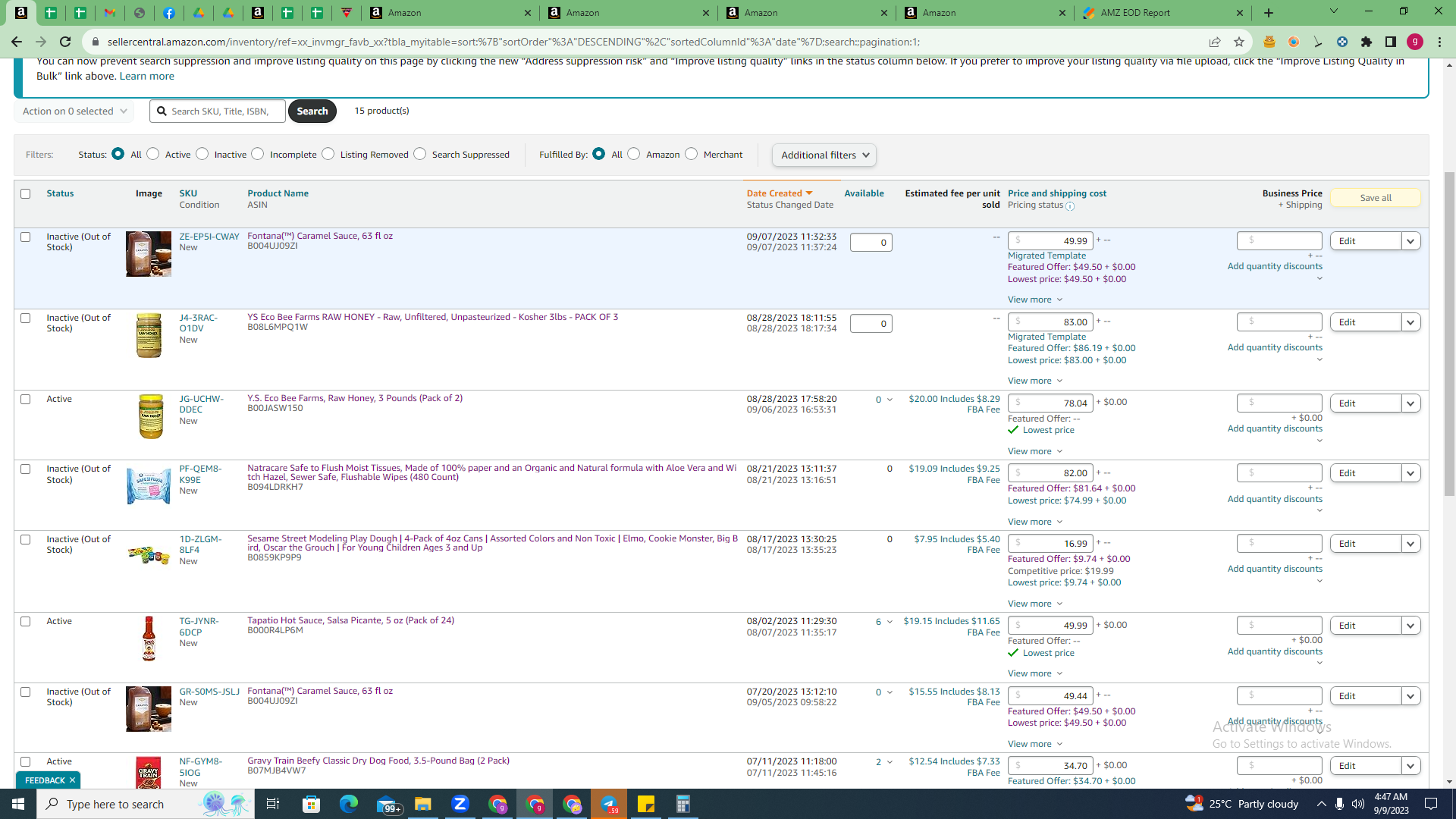Close the Feedback widget
Image resolution: width=1456 pixels, height=819 pixels.
72,780
